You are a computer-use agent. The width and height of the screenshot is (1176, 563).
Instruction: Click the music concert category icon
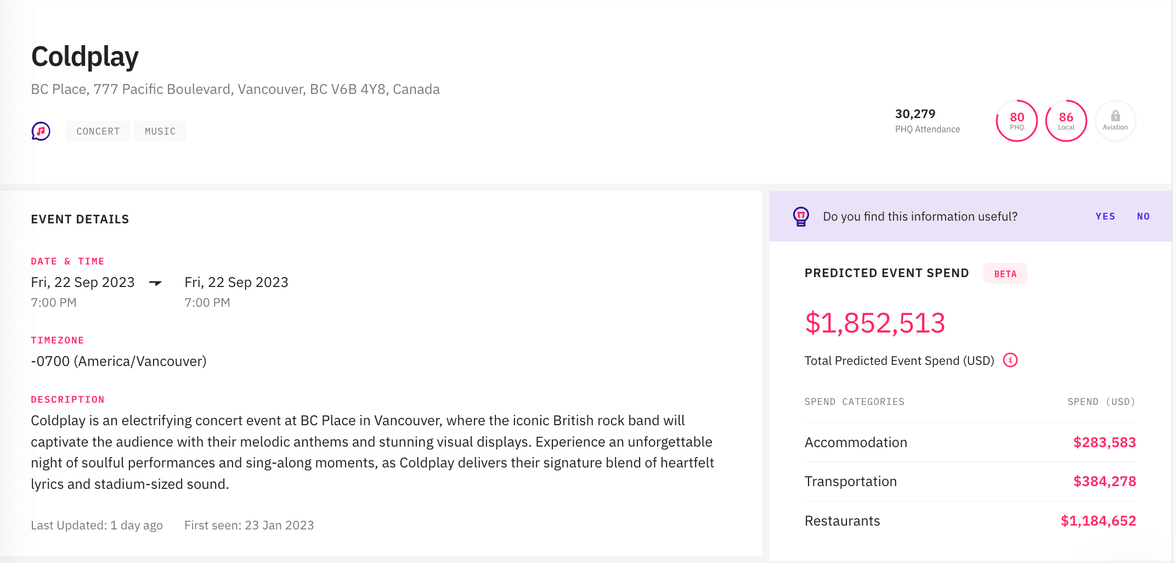tap(41, 131)
